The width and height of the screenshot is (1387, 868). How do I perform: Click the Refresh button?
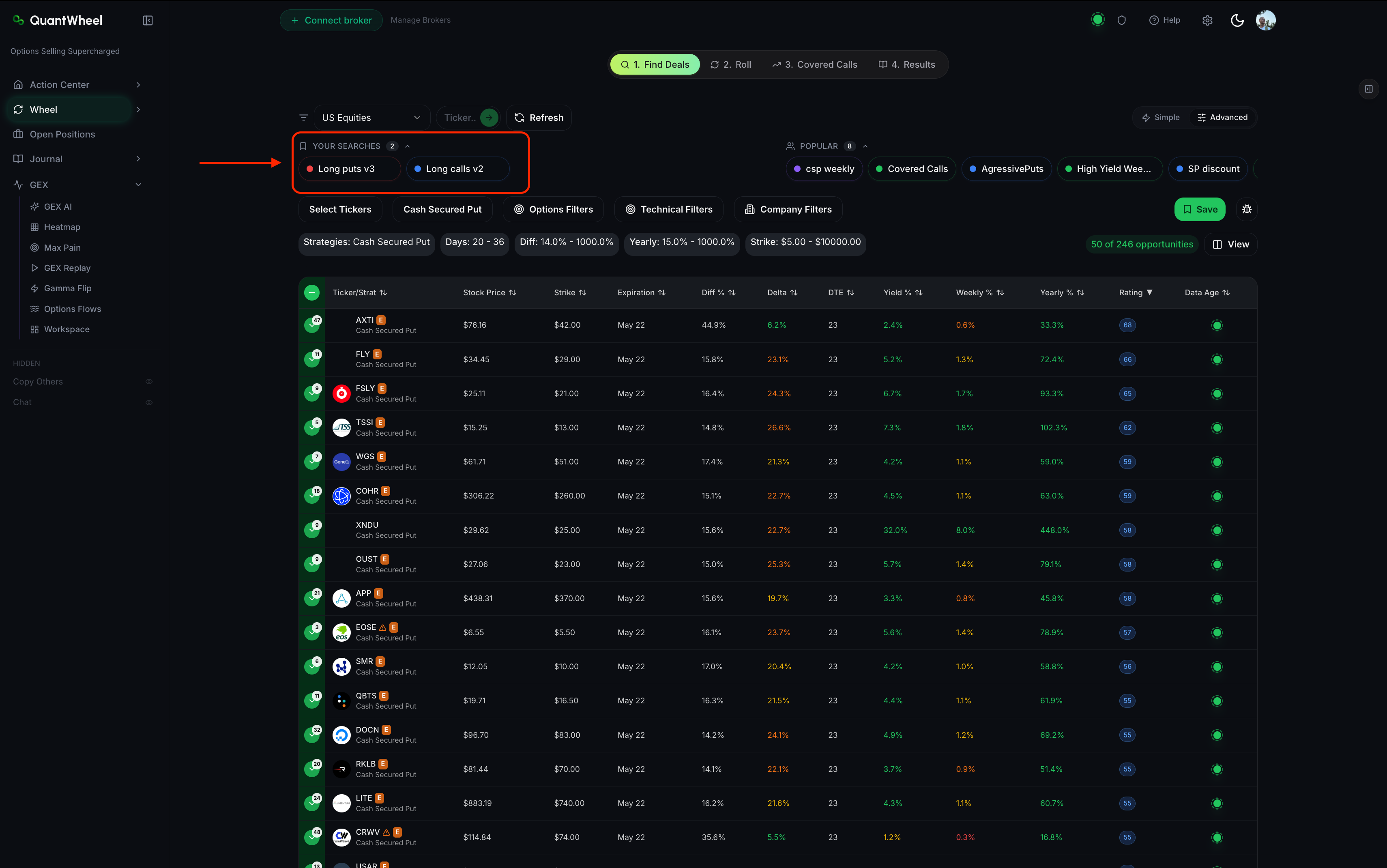pos(539,118)
